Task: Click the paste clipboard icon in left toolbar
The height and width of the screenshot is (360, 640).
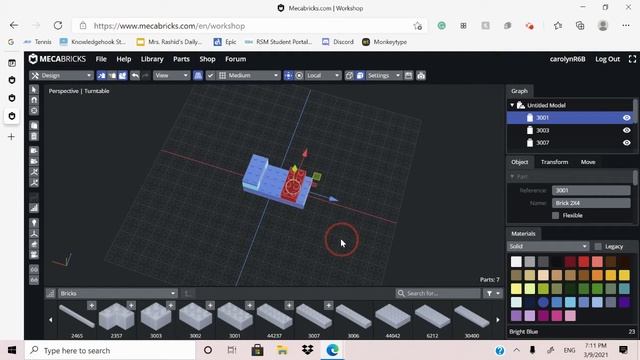Action: (x=34, y=136)
